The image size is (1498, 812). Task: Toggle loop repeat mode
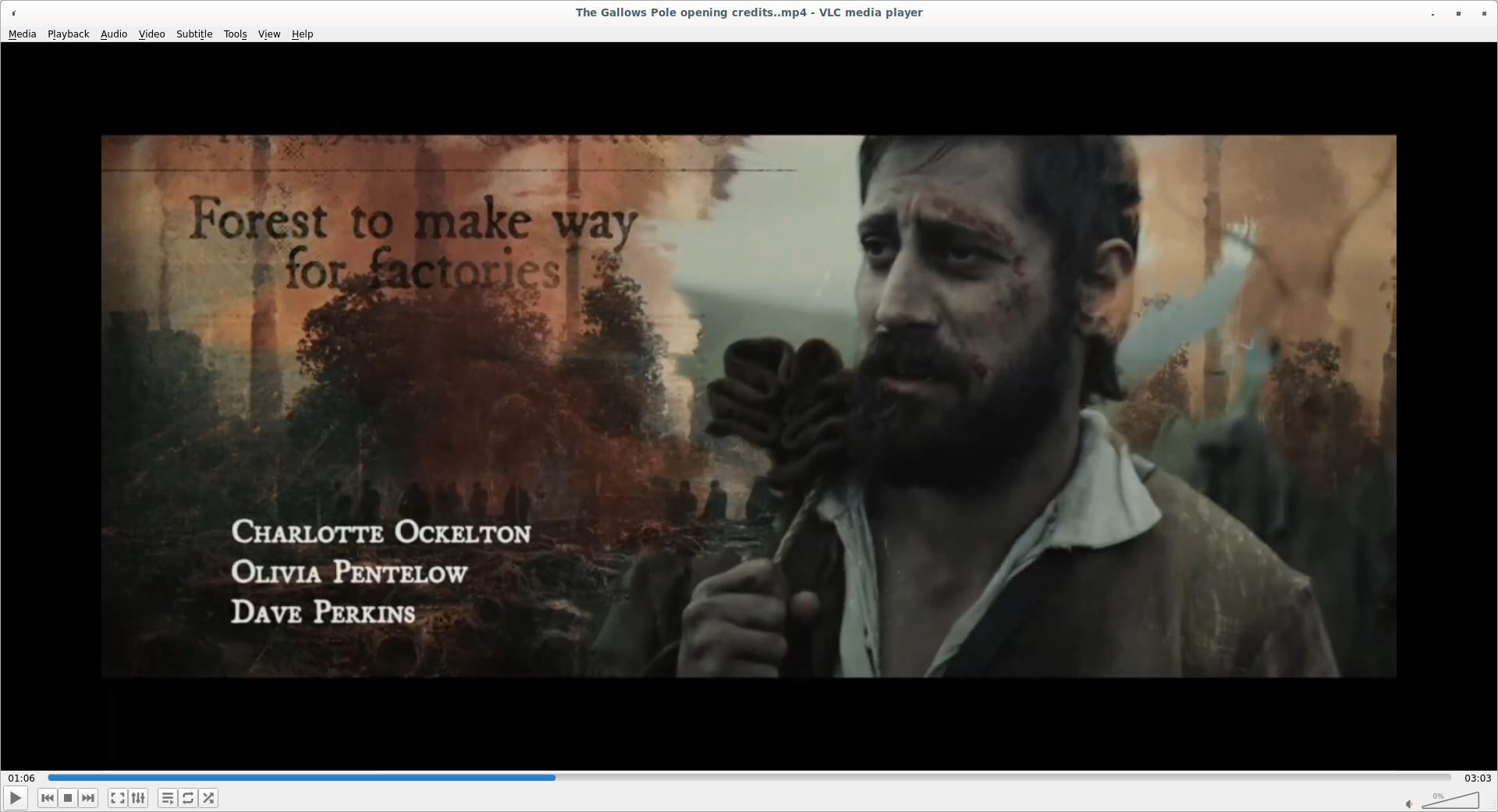[188, 798]
